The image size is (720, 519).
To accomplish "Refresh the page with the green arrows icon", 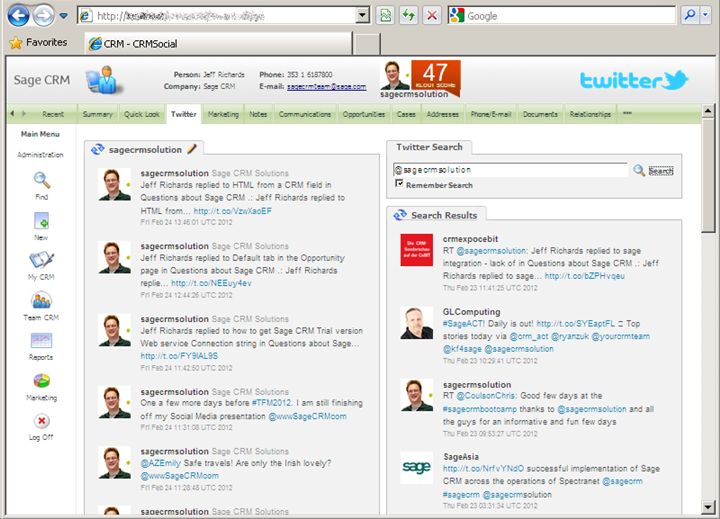I will tap(408, 16).
